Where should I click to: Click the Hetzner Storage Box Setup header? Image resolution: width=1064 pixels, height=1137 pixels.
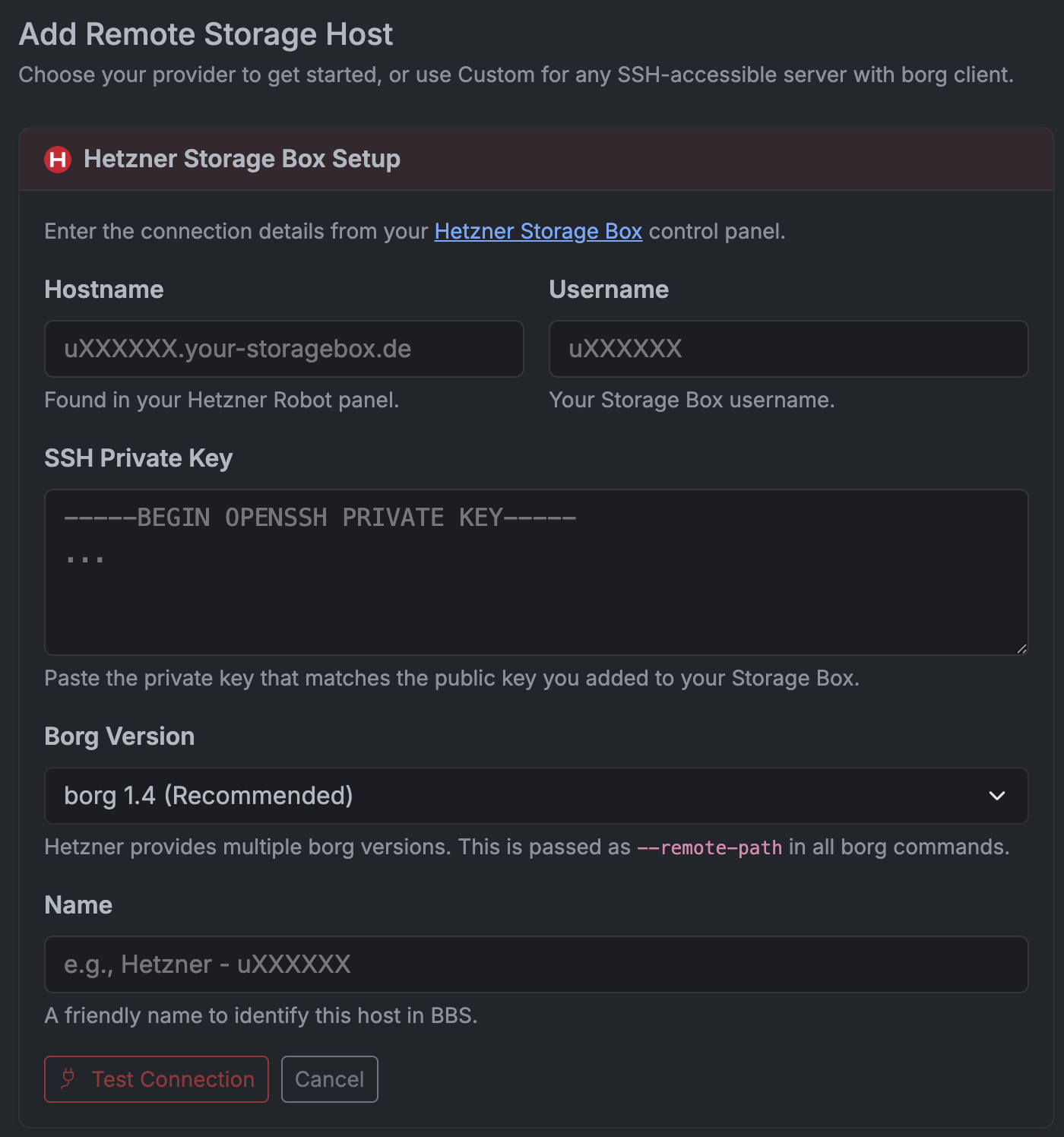(241, 160)
